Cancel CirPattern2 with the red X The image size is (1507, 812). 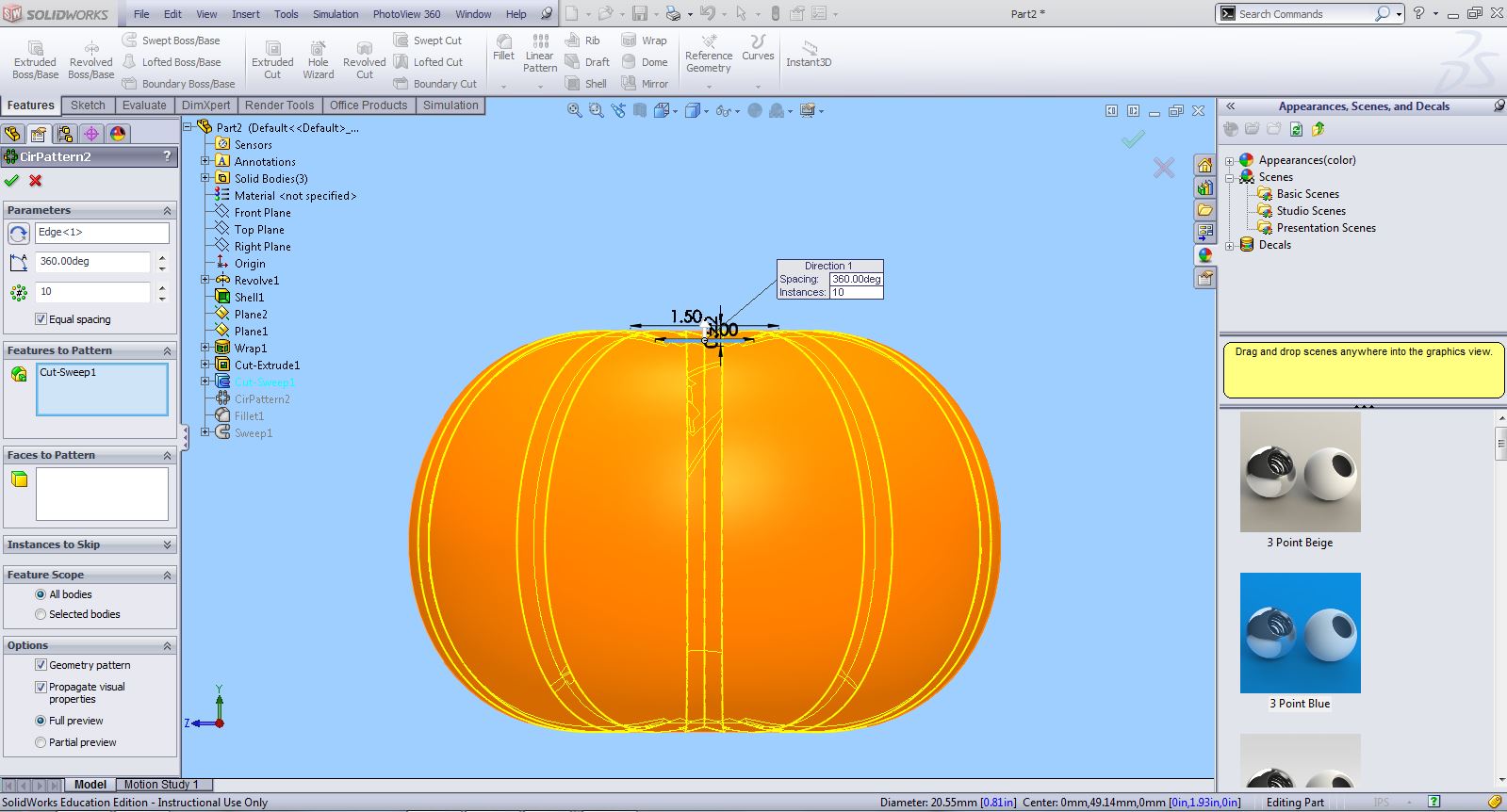click(36, 181)
